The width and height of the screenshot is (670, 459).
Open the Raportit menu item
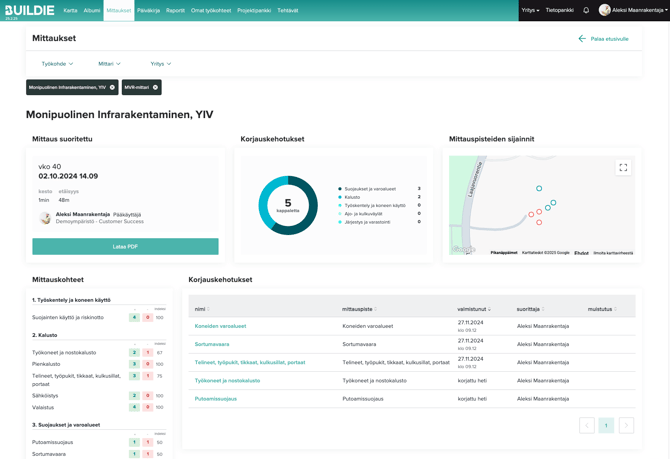[x=175, y=10]
